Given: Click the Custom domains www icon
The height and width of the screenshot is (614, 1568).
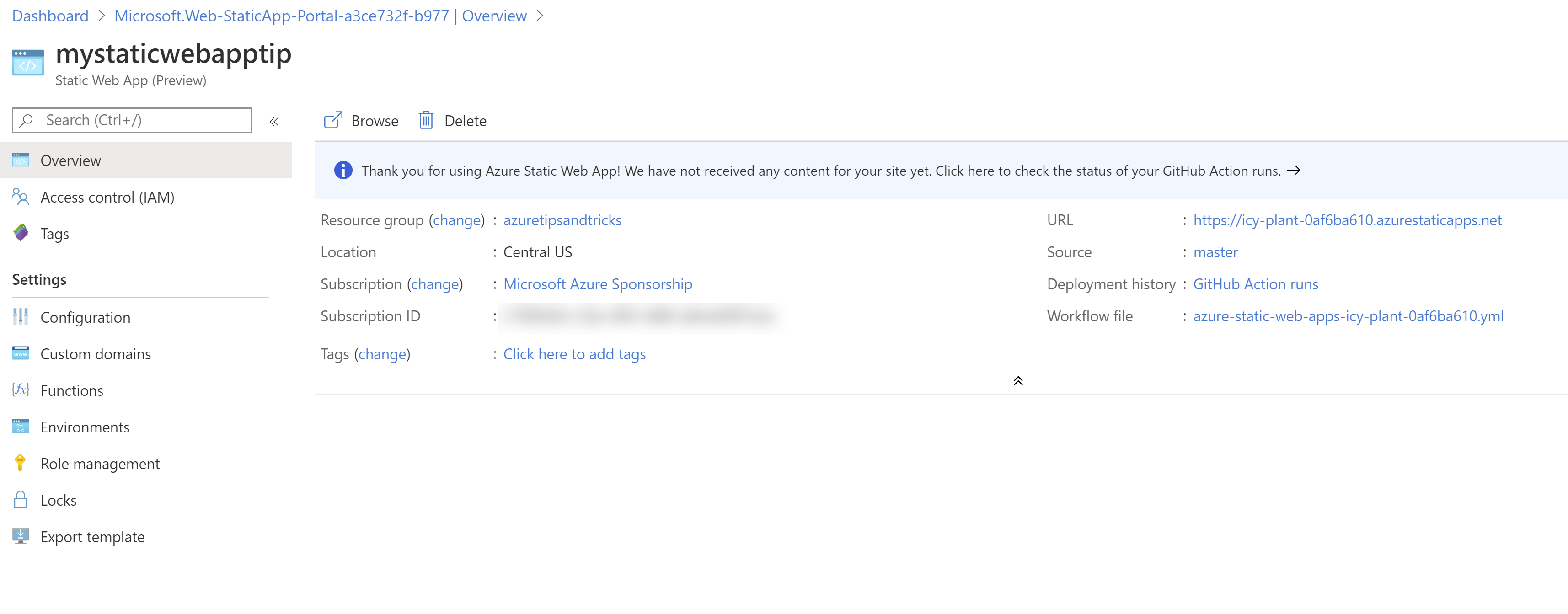Looking at the screenshot, I should pyautogui.click(x=21, y=353).
